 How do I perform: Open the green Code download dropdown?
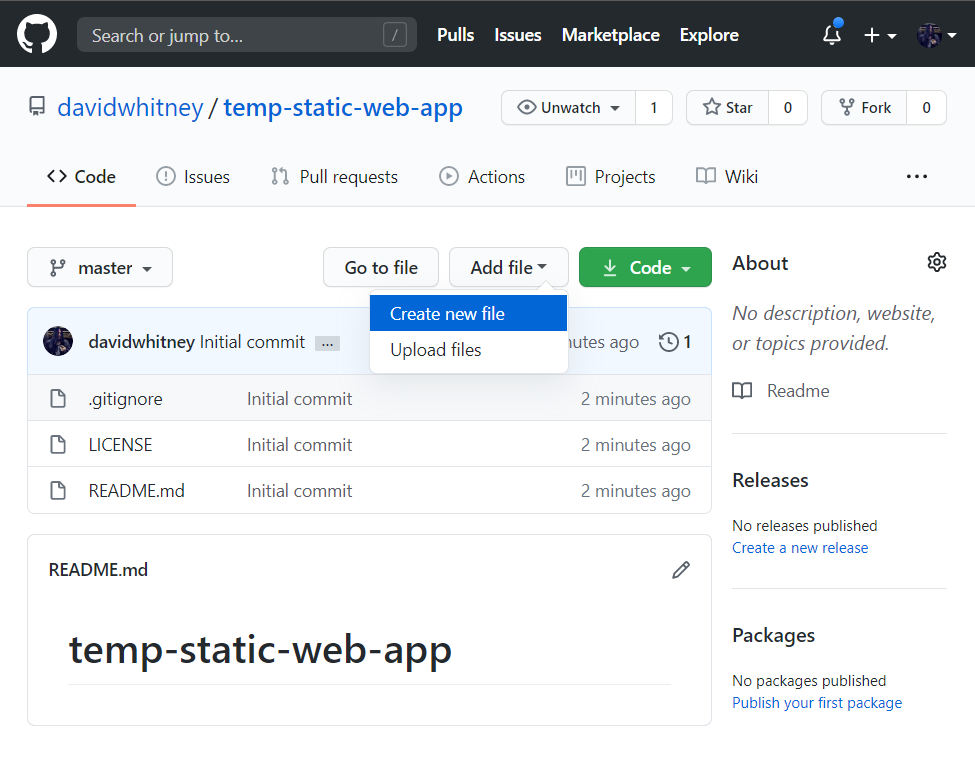click(x=645, y=267)
